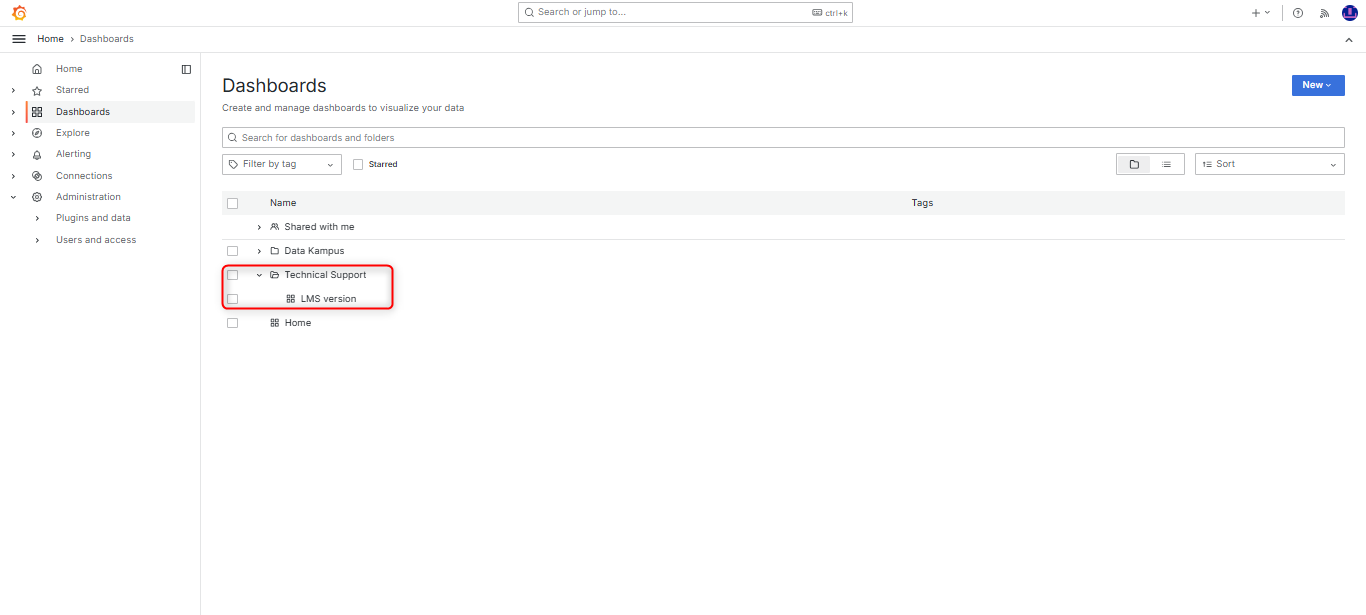Viewport: 1366px width, 615px height.
Task: Enable the Starred filter checkbox
Action: pyautogui.click(x=358, y=164)
